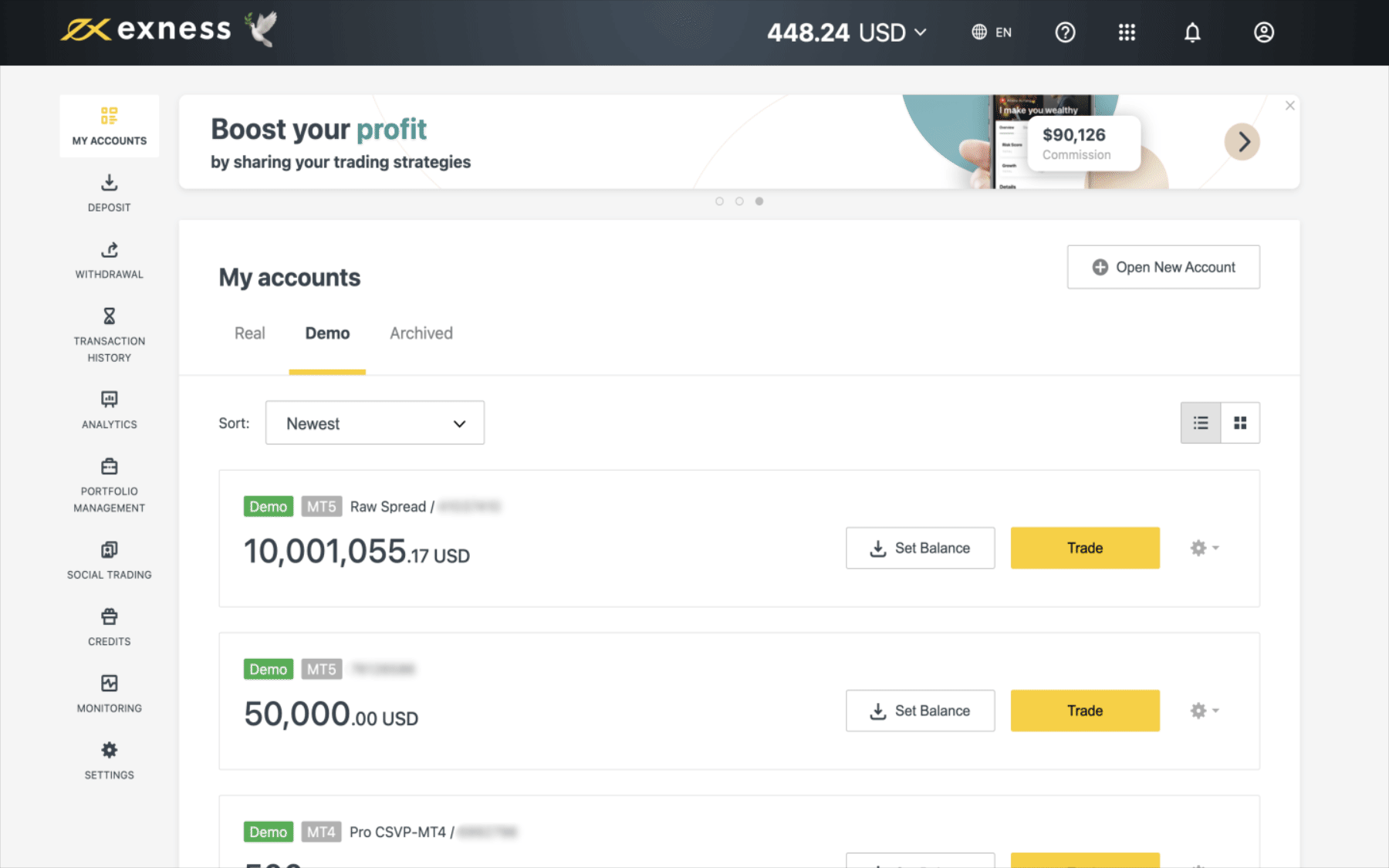Click Open New Account button

click(x=1163, y=267)
